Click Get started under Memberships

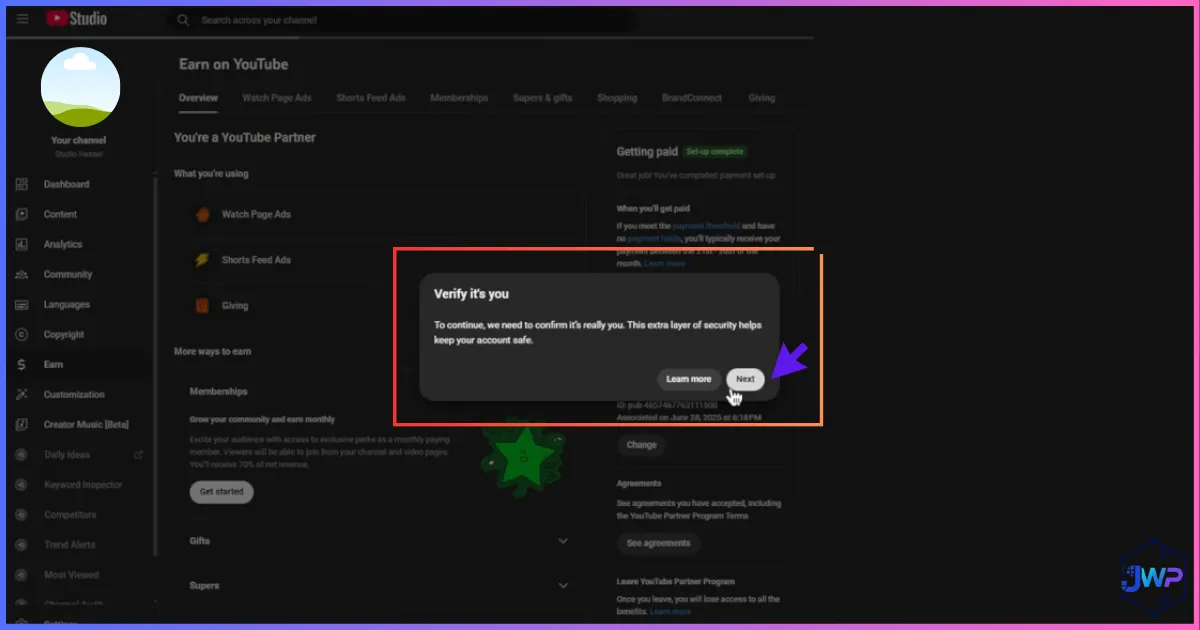click(x=221, y=492)
